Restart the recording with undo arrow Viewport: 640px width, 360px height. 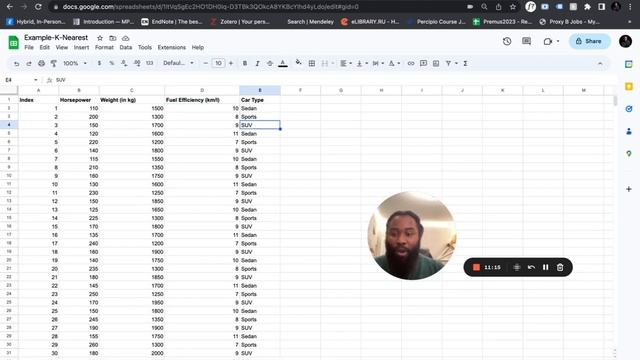coord(531,267)
